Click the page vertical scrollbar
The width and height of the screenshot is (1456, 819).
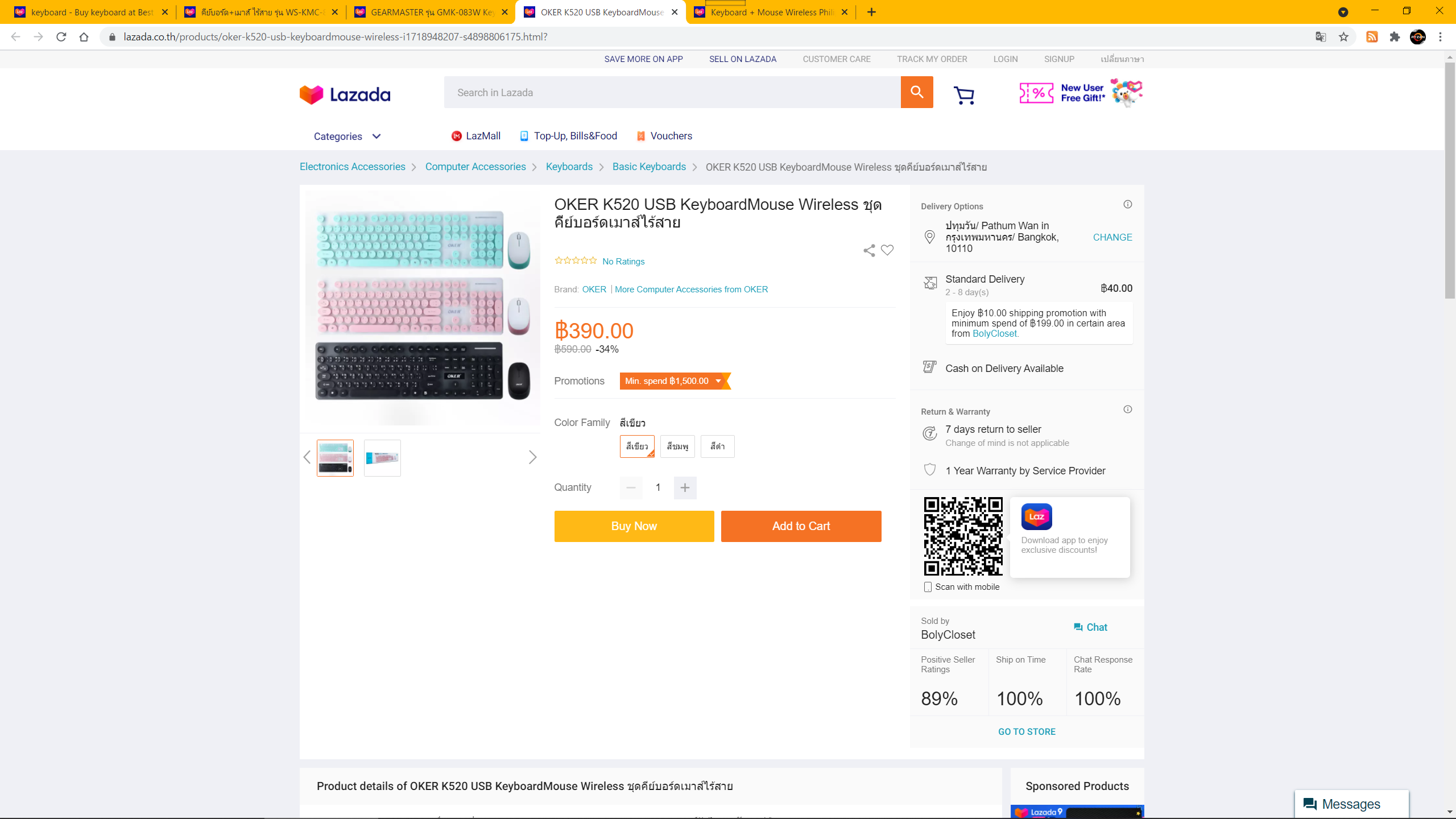1450,180
